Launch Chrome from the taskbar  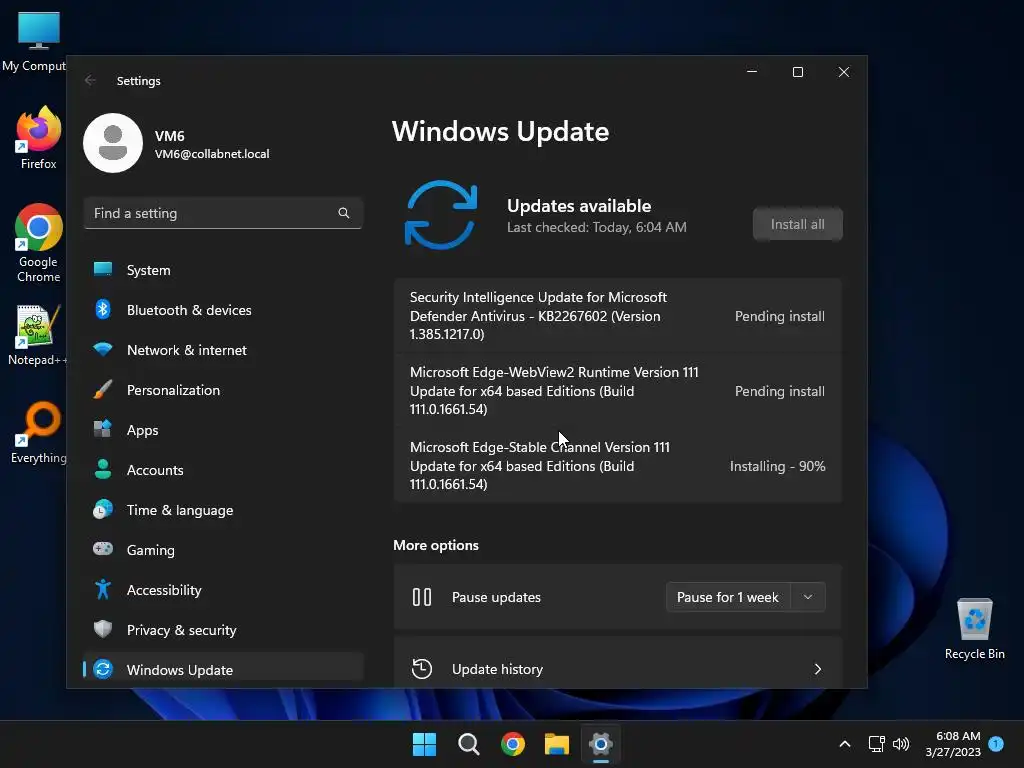[513, 744]
